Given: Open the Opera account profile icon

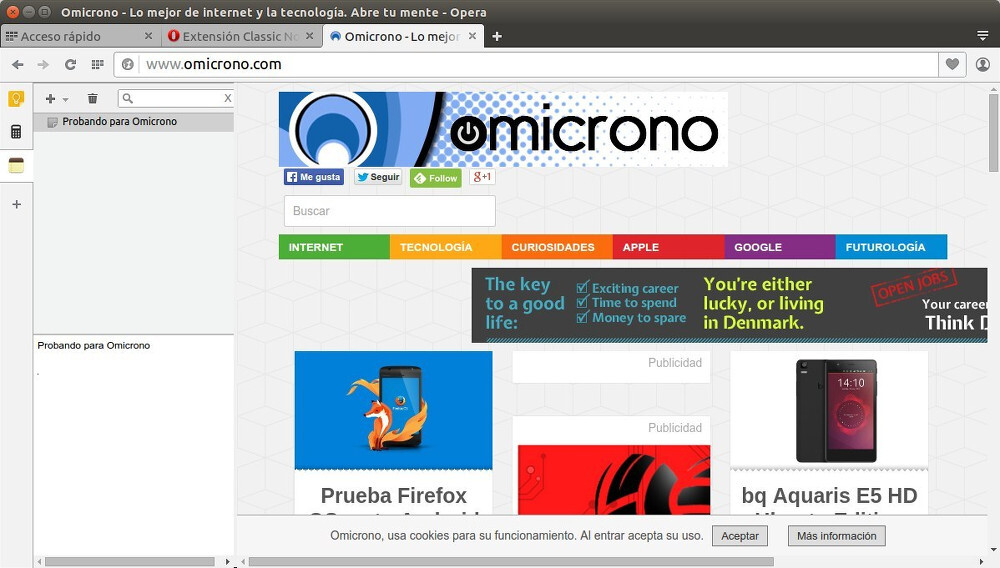Looking at the screenshot, I should coord(982,65).
